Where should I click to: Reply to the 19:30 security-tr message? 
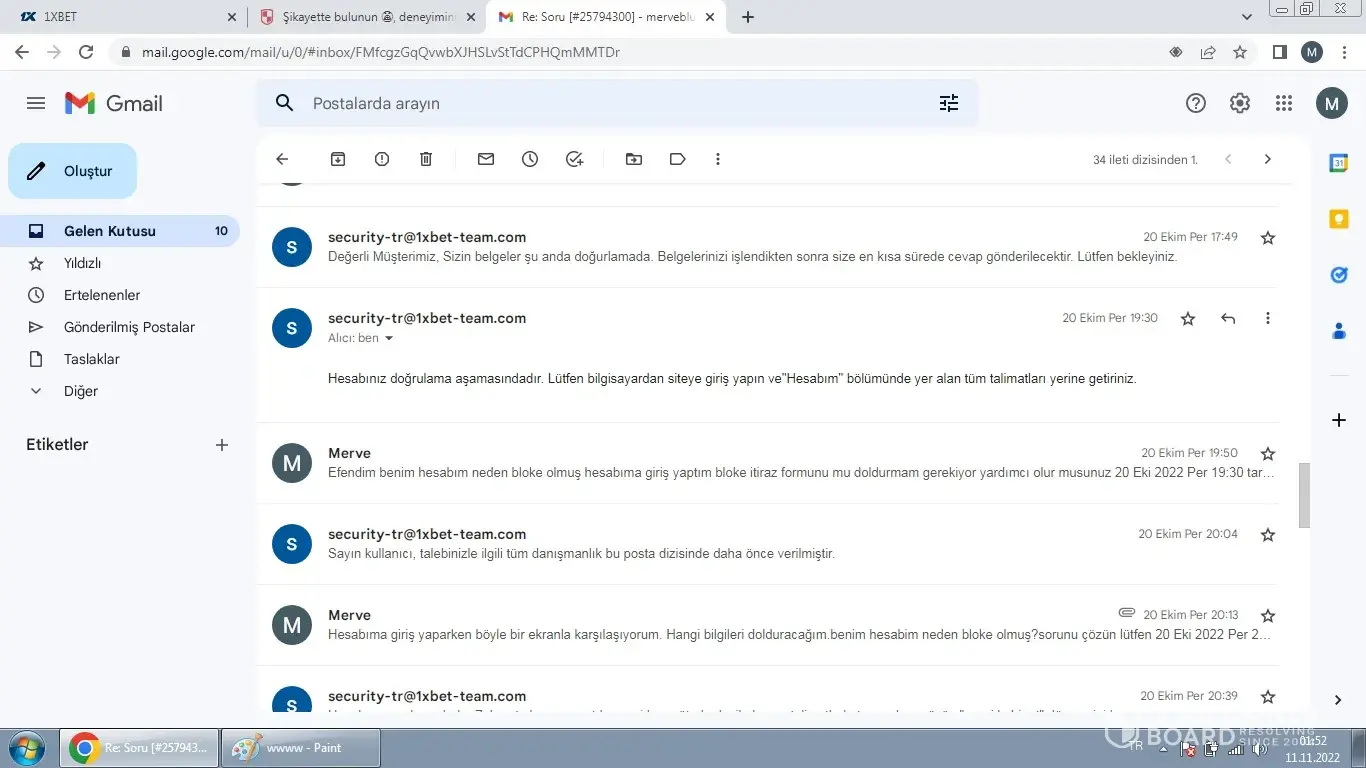click(1228, 318)
